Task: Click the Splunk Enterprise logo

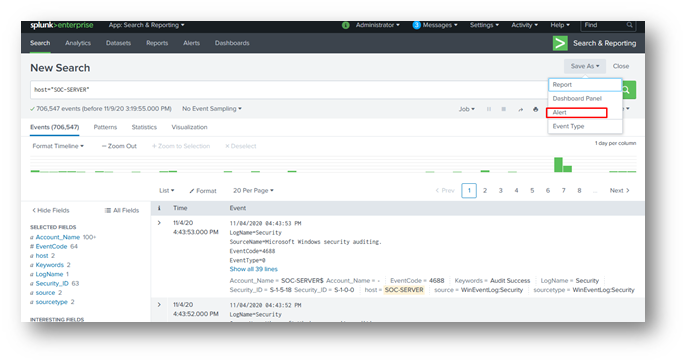Action: 61,25
